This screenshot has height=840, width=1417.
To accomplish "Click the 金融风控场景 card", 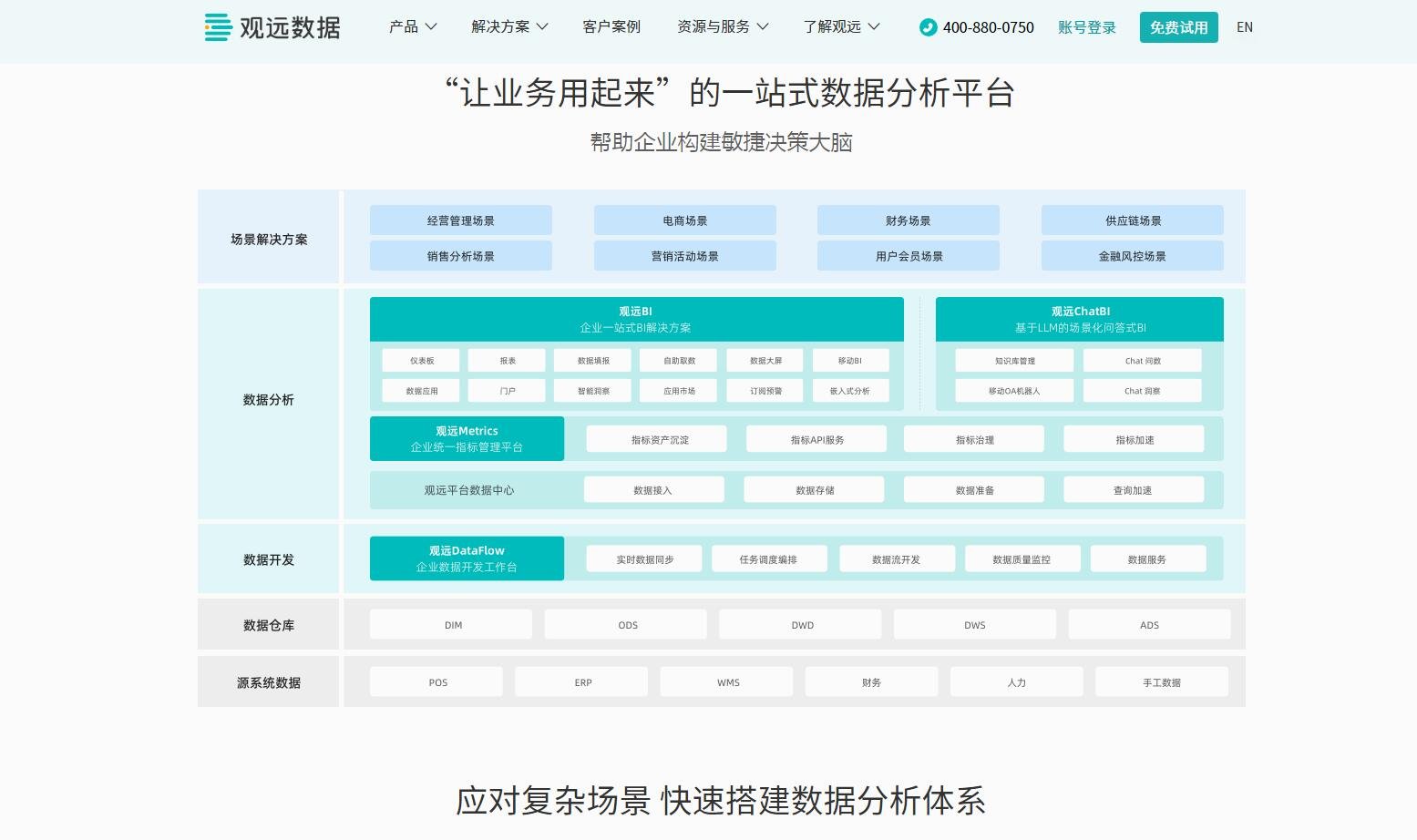I will [x=1132, y=256].
